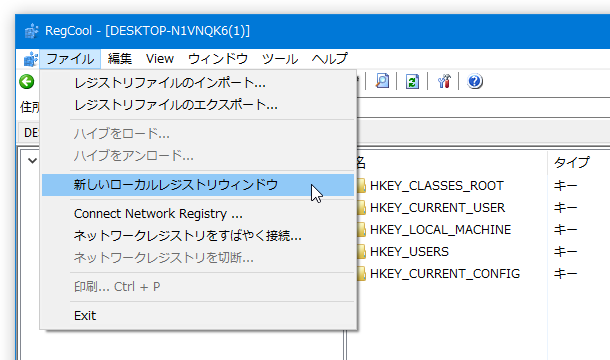Open the ヘルプ menu

pyautogui.click(x=330, y=59)
